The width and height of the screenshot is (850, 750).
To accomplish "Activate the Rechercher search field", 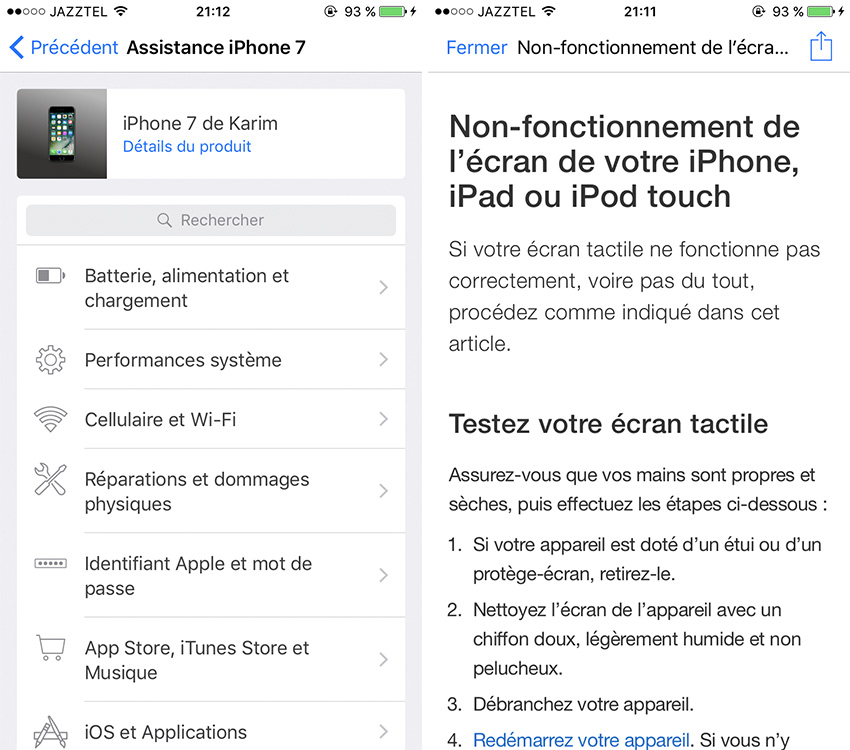I will 210,220.
